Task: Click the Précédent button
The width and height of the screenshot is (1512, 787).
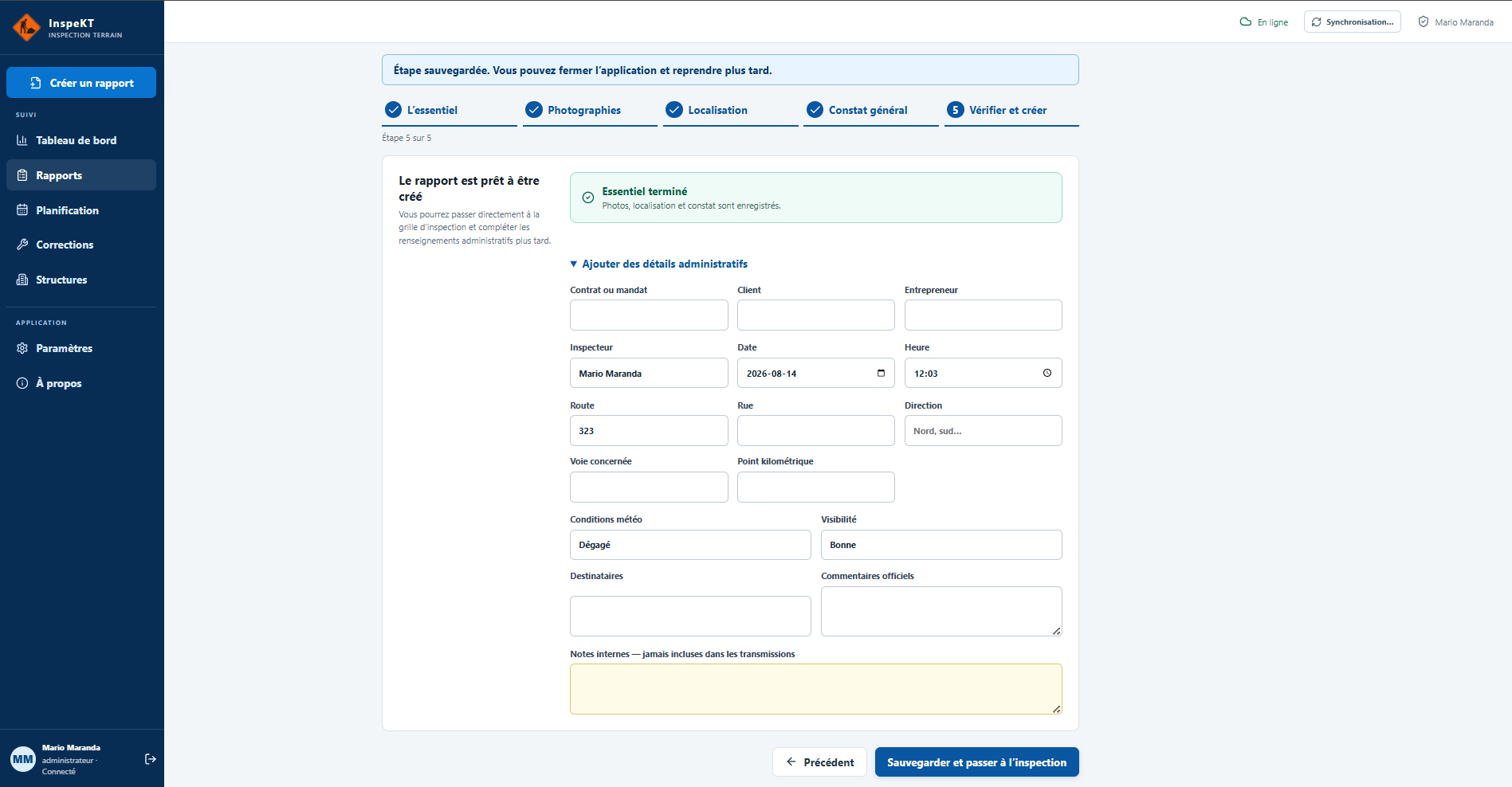Action: 819,762
